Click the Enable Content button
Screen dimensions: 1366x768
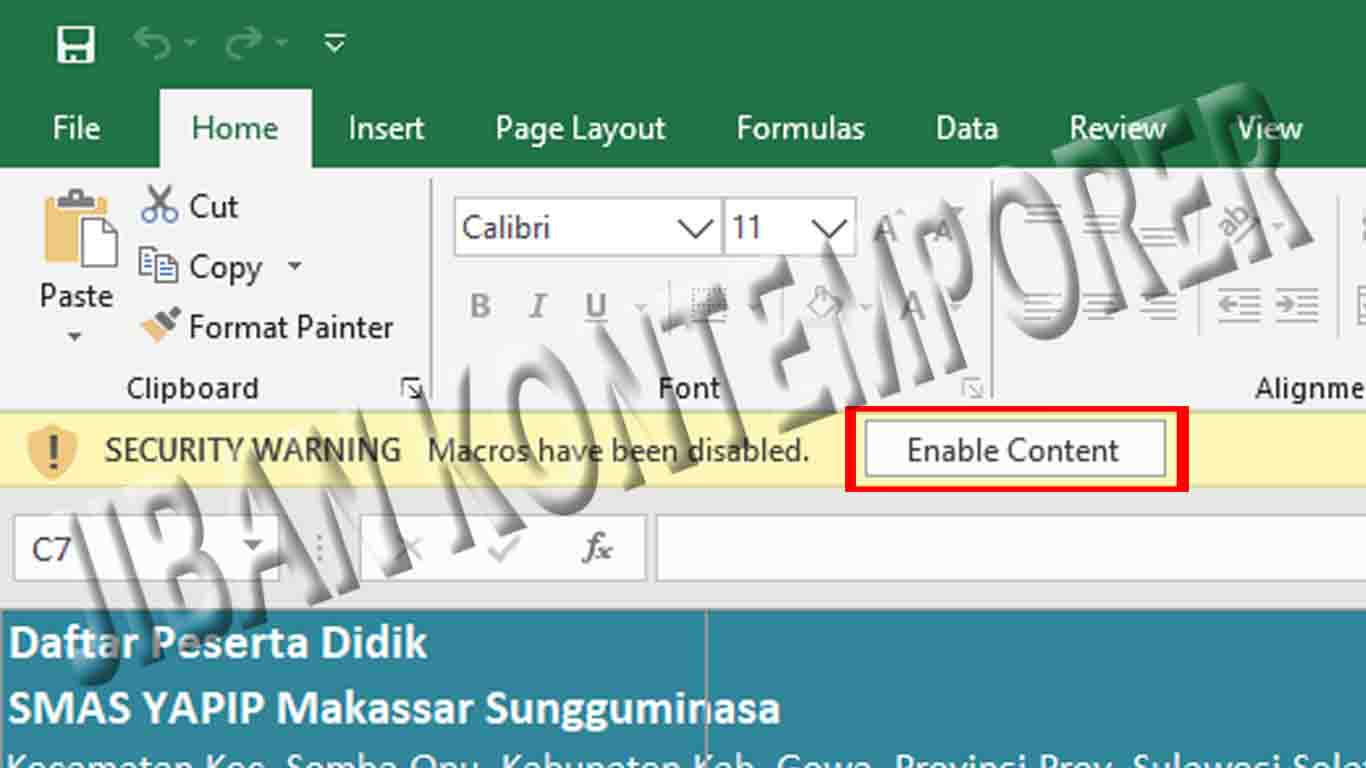1013,450
